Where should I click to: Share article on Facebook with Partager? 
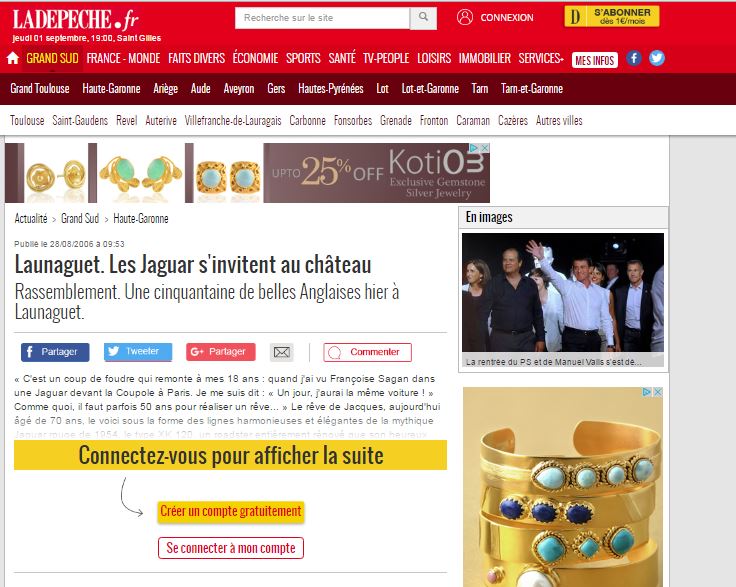point(55,352)
